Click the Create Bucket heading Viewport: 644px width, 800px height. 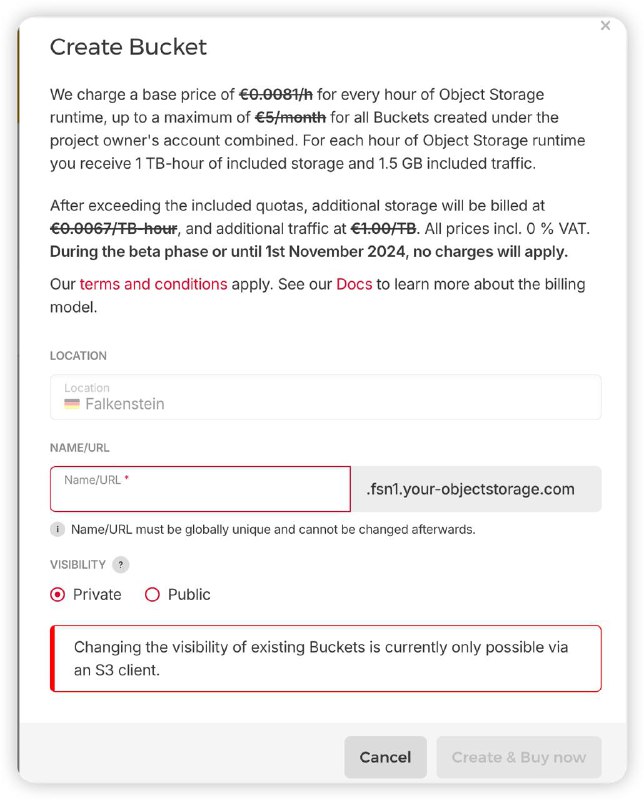coord(128,47)
